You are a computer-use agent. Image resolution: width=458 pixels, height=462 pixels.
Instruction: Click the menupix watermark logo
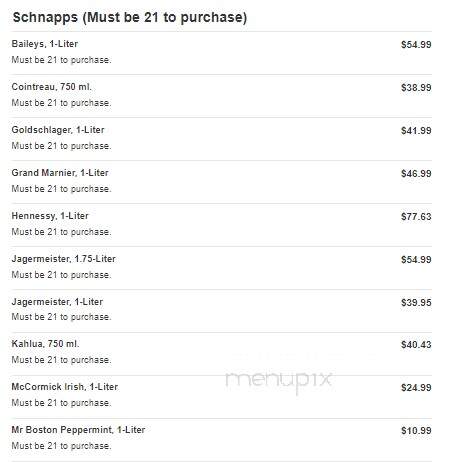[279, 381]
